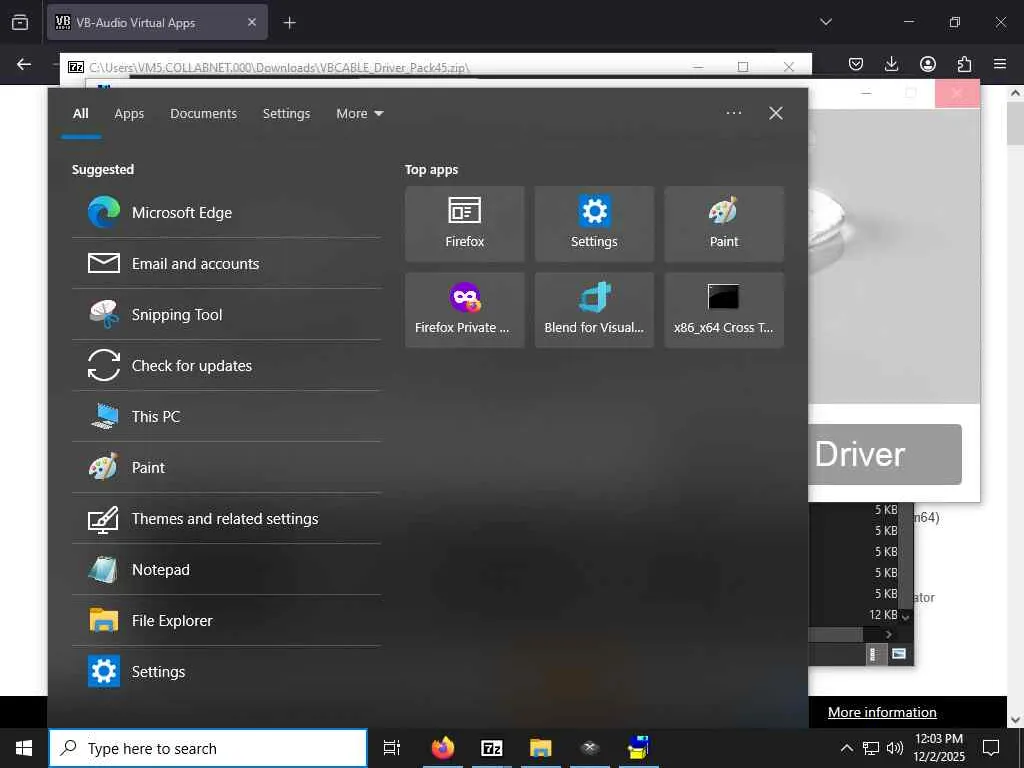Close the search panel
The height and width of the screenshot is (768, 1024).
point(776,113)
